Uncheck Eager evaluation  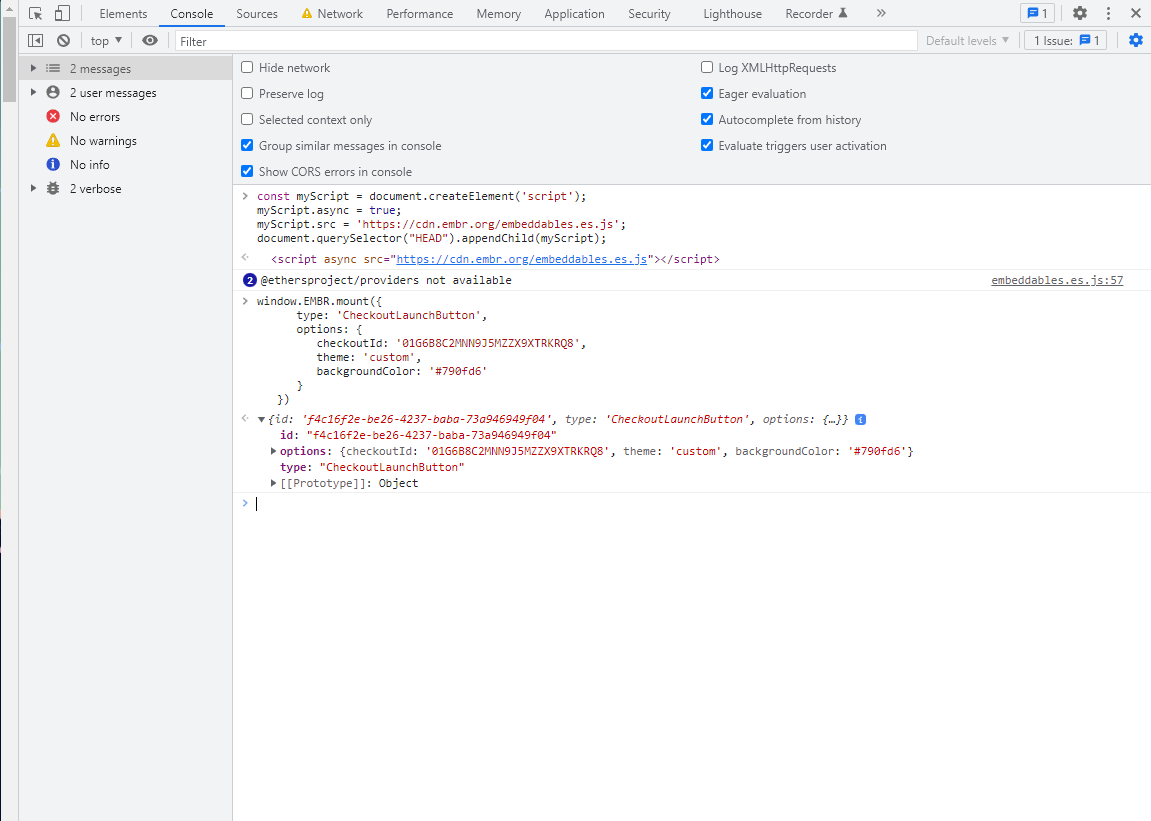coord(707,93)
